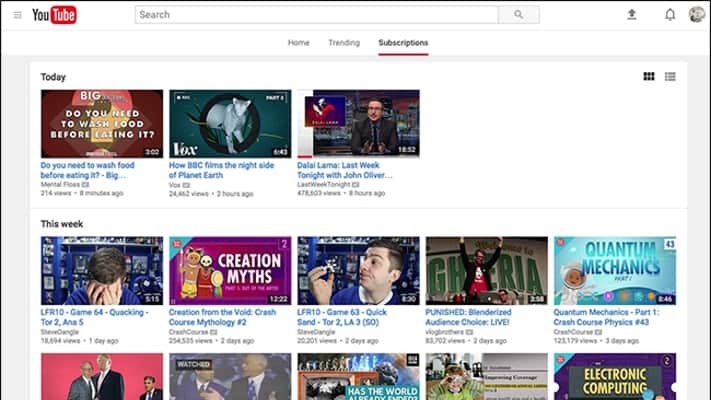
Task: Play the Dalai Lama video thumbnail
Action: tap(358, 124)
